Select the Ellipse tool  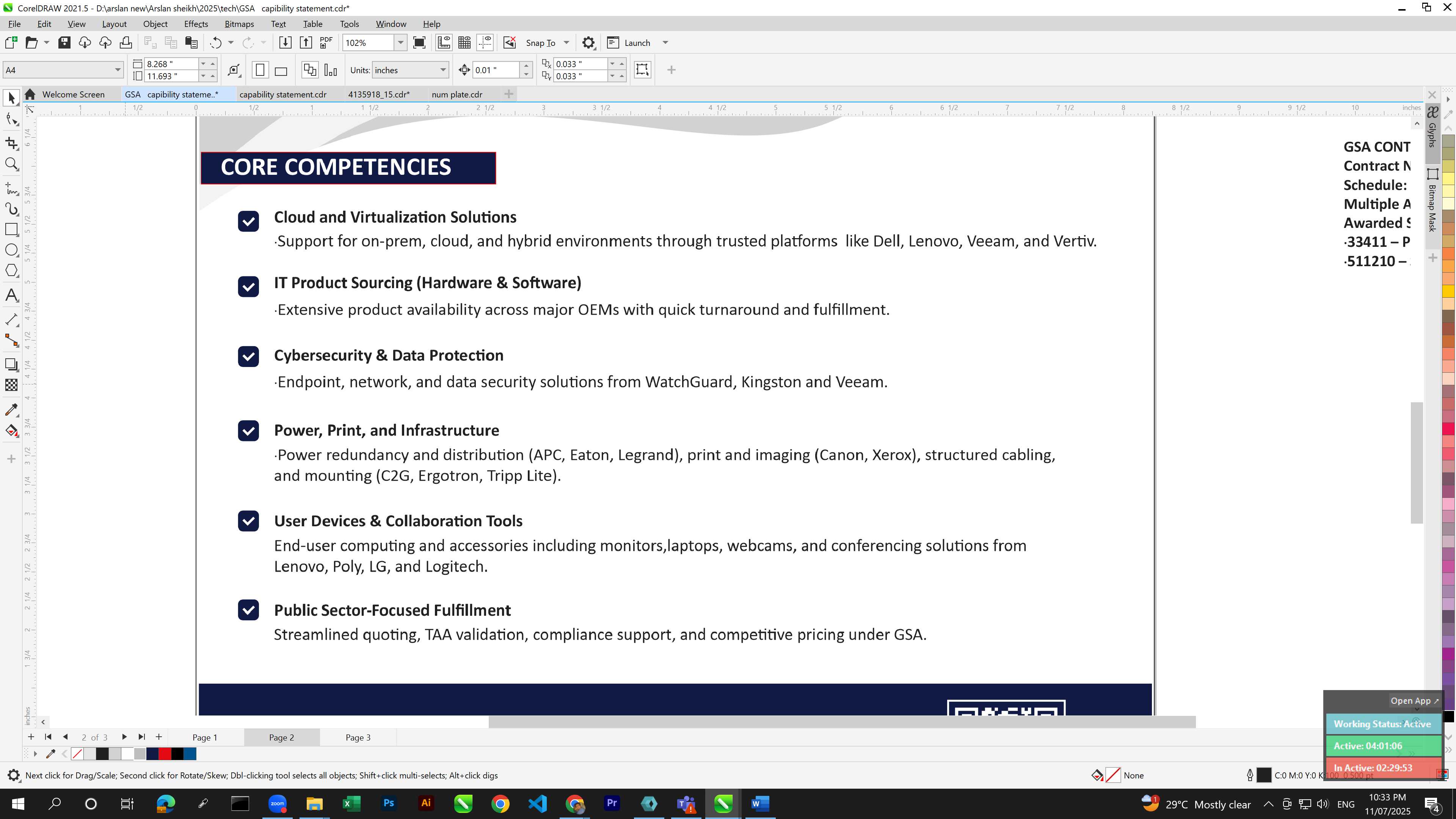click(11, 250)
